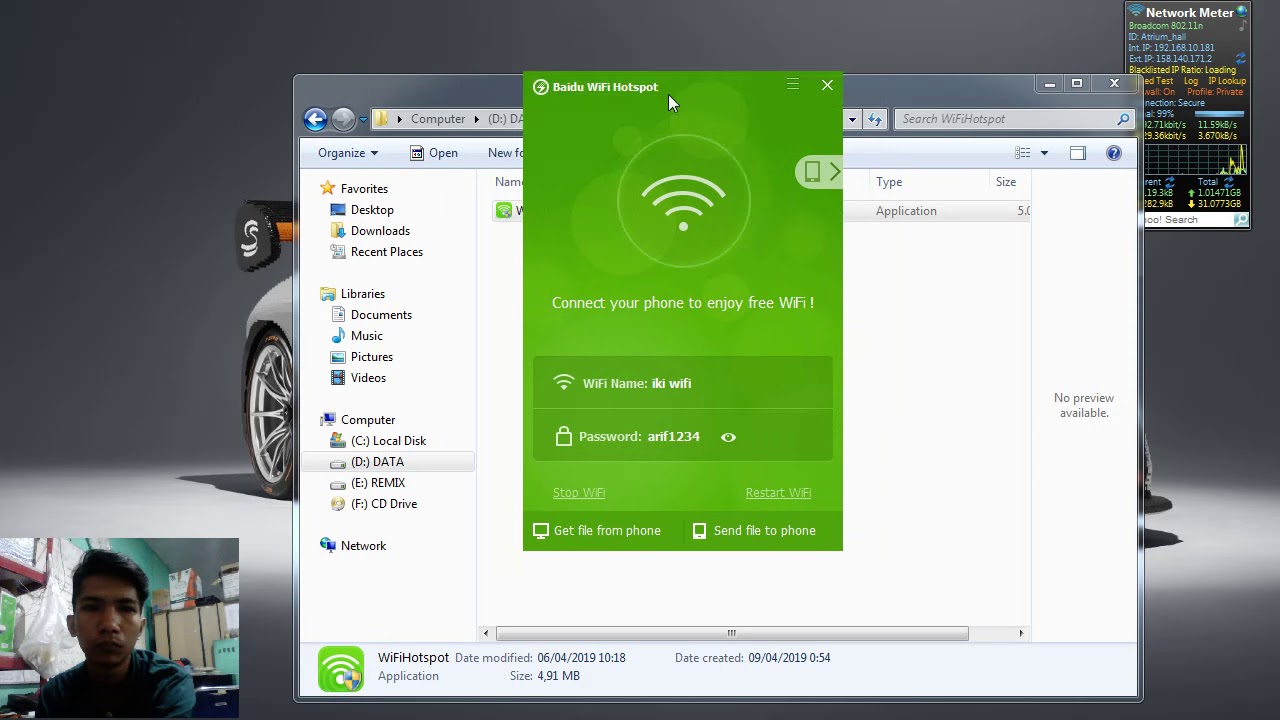The image size is (1280, 720).
Task: Click New folder in Explorer toolbar
Action: point(506,153)
